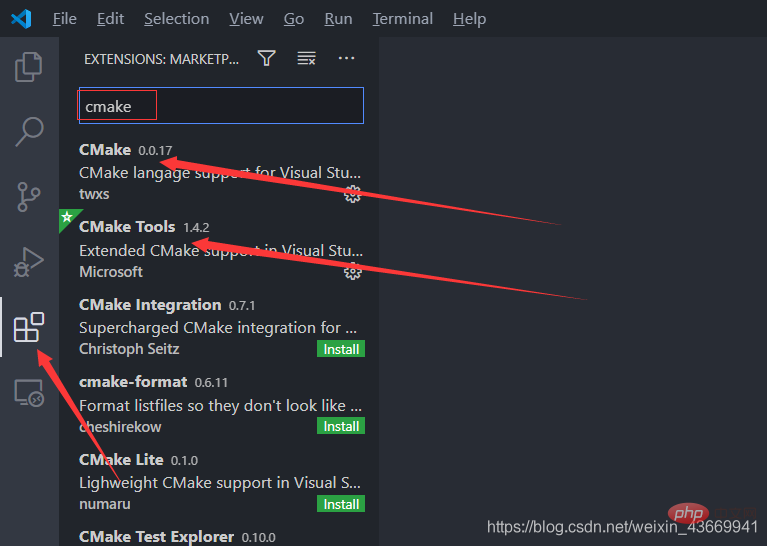Viewport: 767px width, 546px height.
Task: Select CMake Tools extension by Microsoft
Action: (x=200, y=249)
